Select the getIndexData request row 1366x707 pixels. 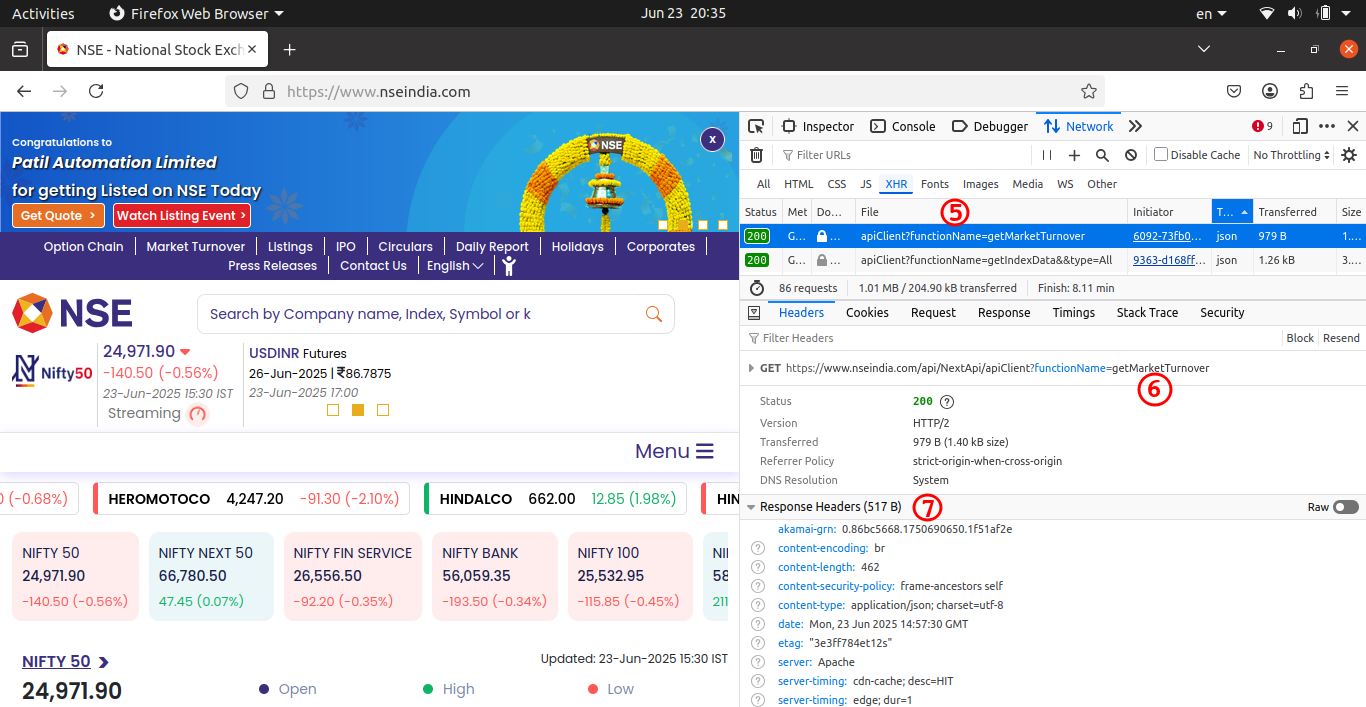click(1053, 260)
